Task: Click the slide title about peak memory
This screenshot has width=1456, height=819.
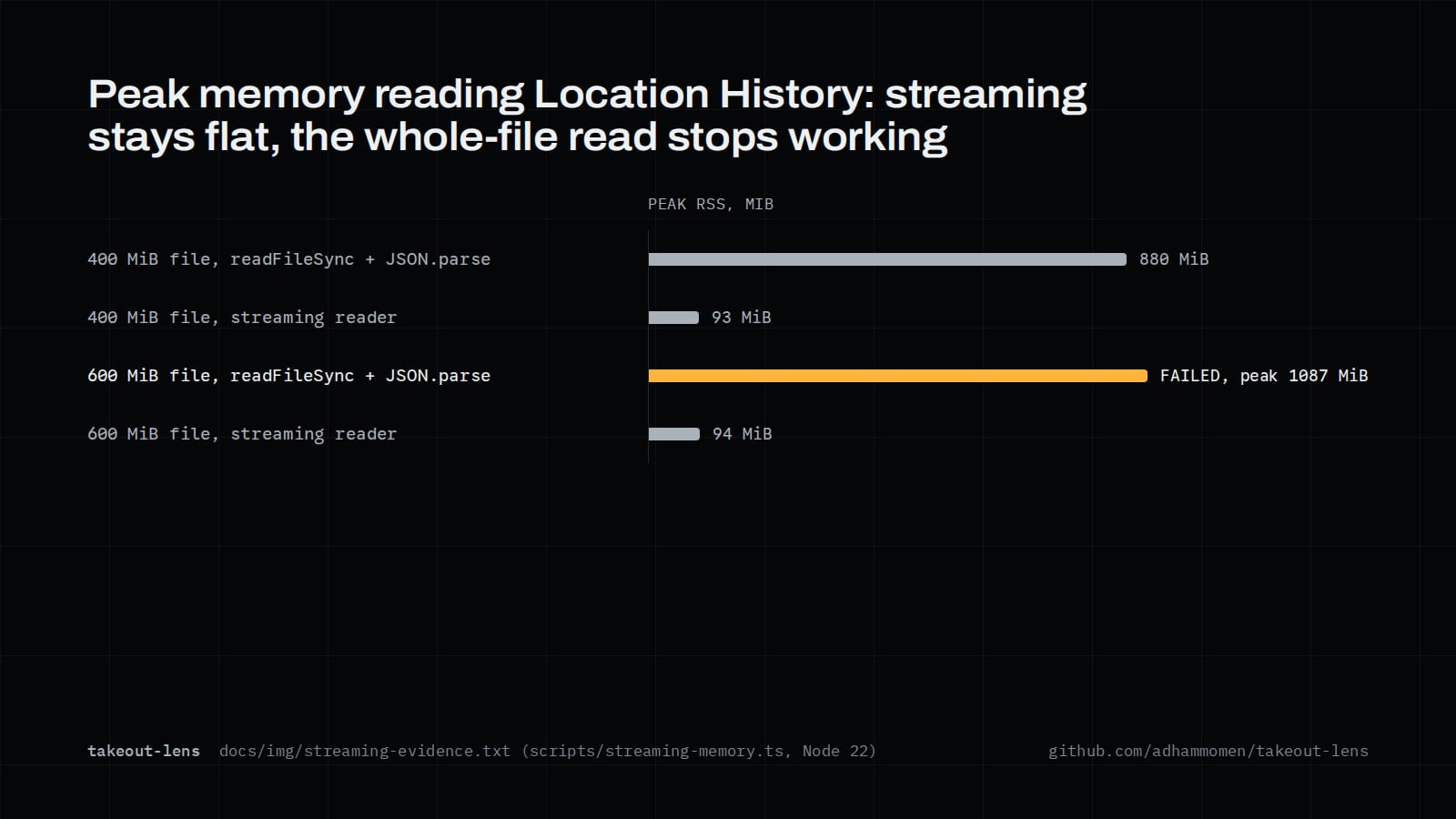Action: click(x=587, y=116)
